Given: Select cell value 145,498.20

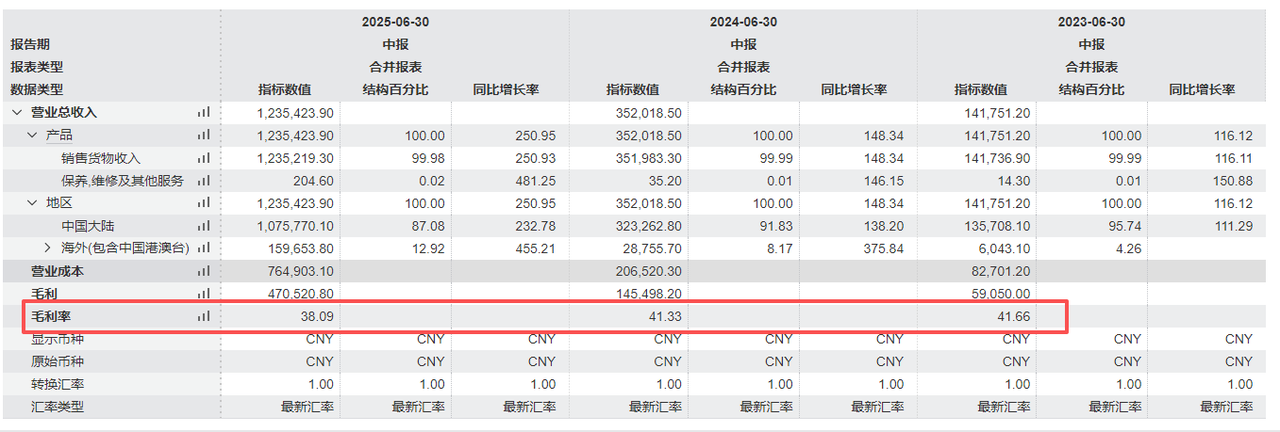Looking at the screenshot, I should pyautogui.click(x=650, y=293).
